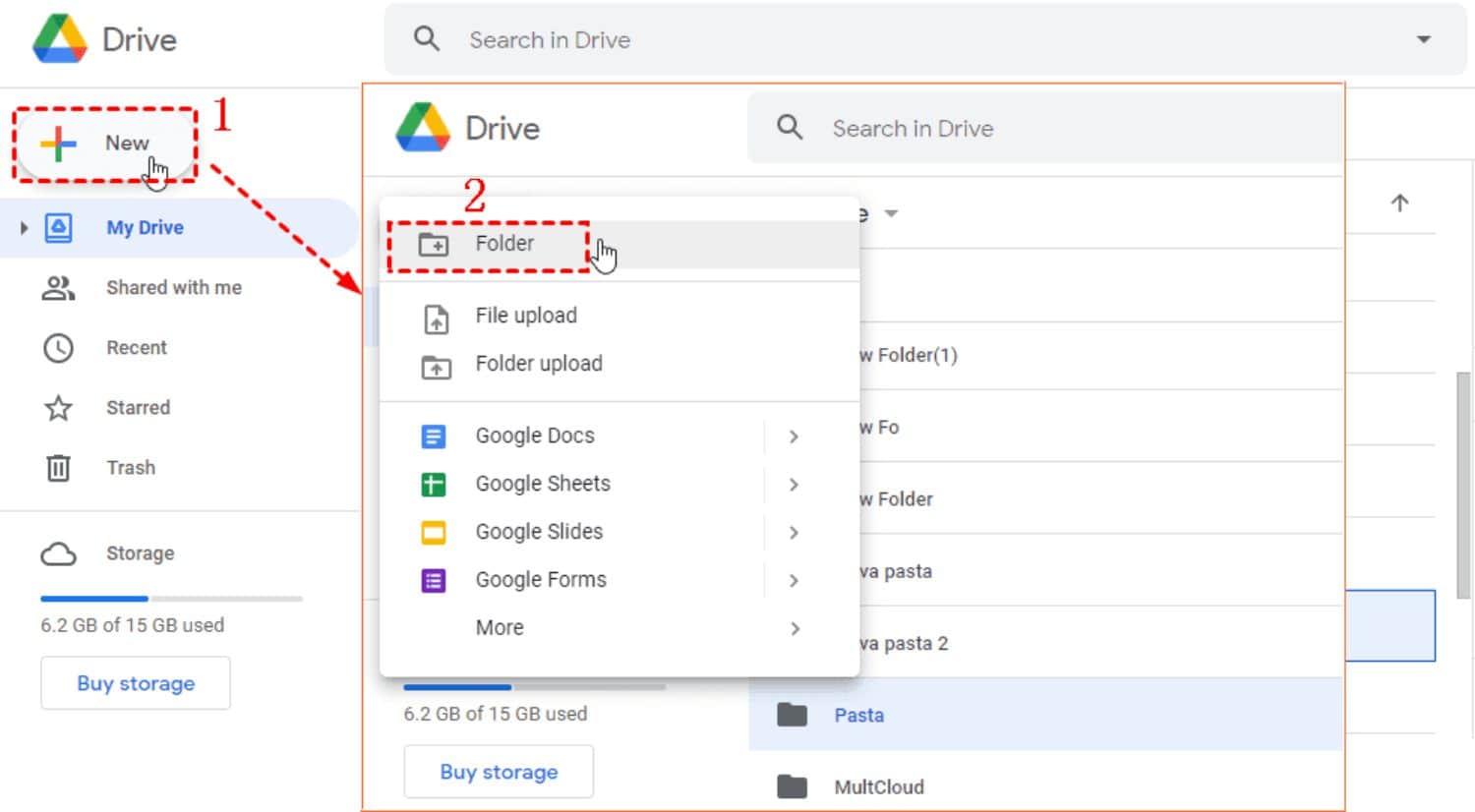Open search options dropdown arrow in outer search bar

click(x=1423, y=39)
